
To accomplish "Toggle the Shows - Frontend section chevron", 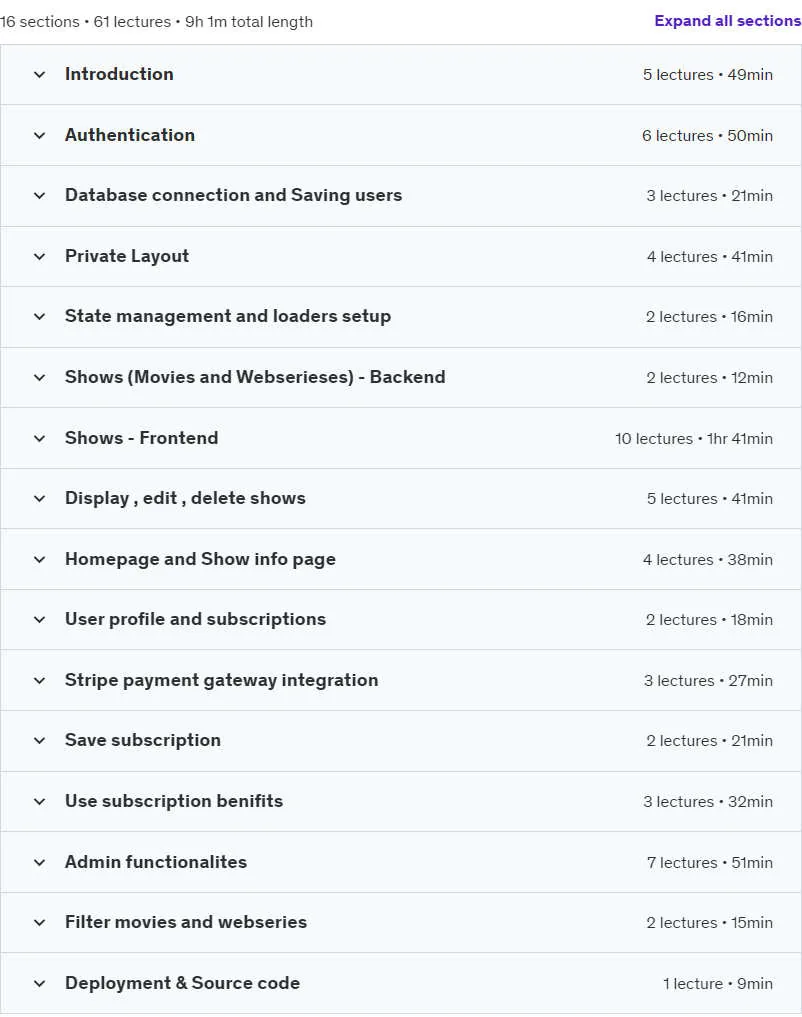I will click(40, 438).
